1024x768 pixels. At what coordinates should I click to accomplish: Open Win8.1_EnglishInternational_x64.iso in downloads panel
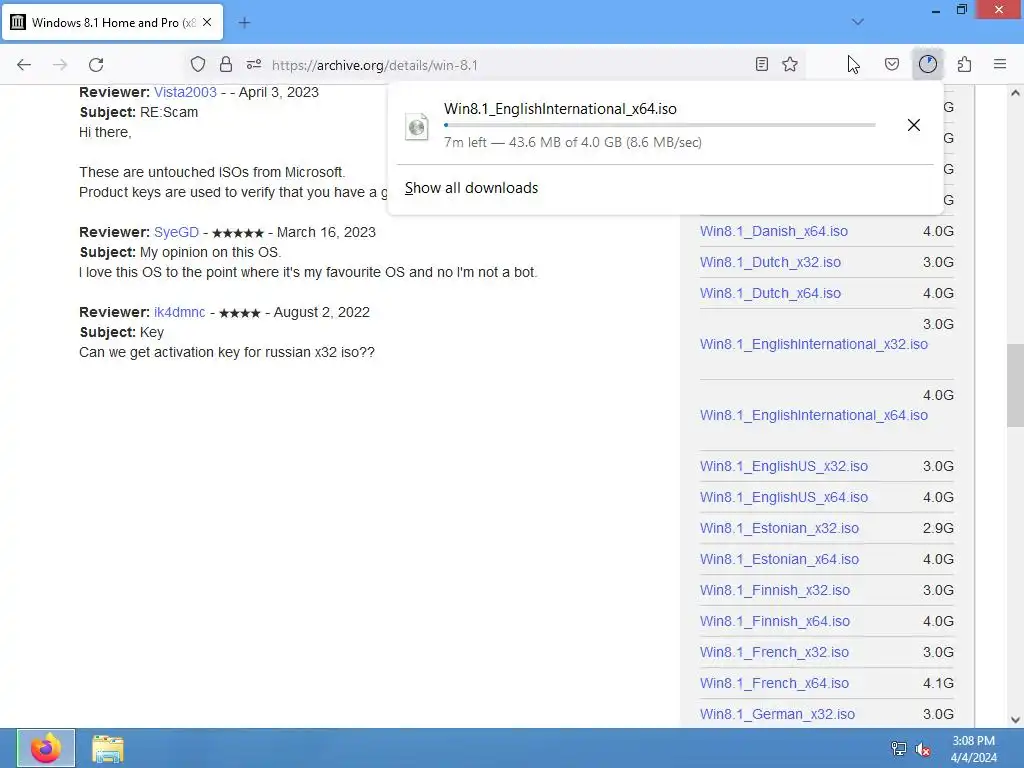click(x=560, y=109)
